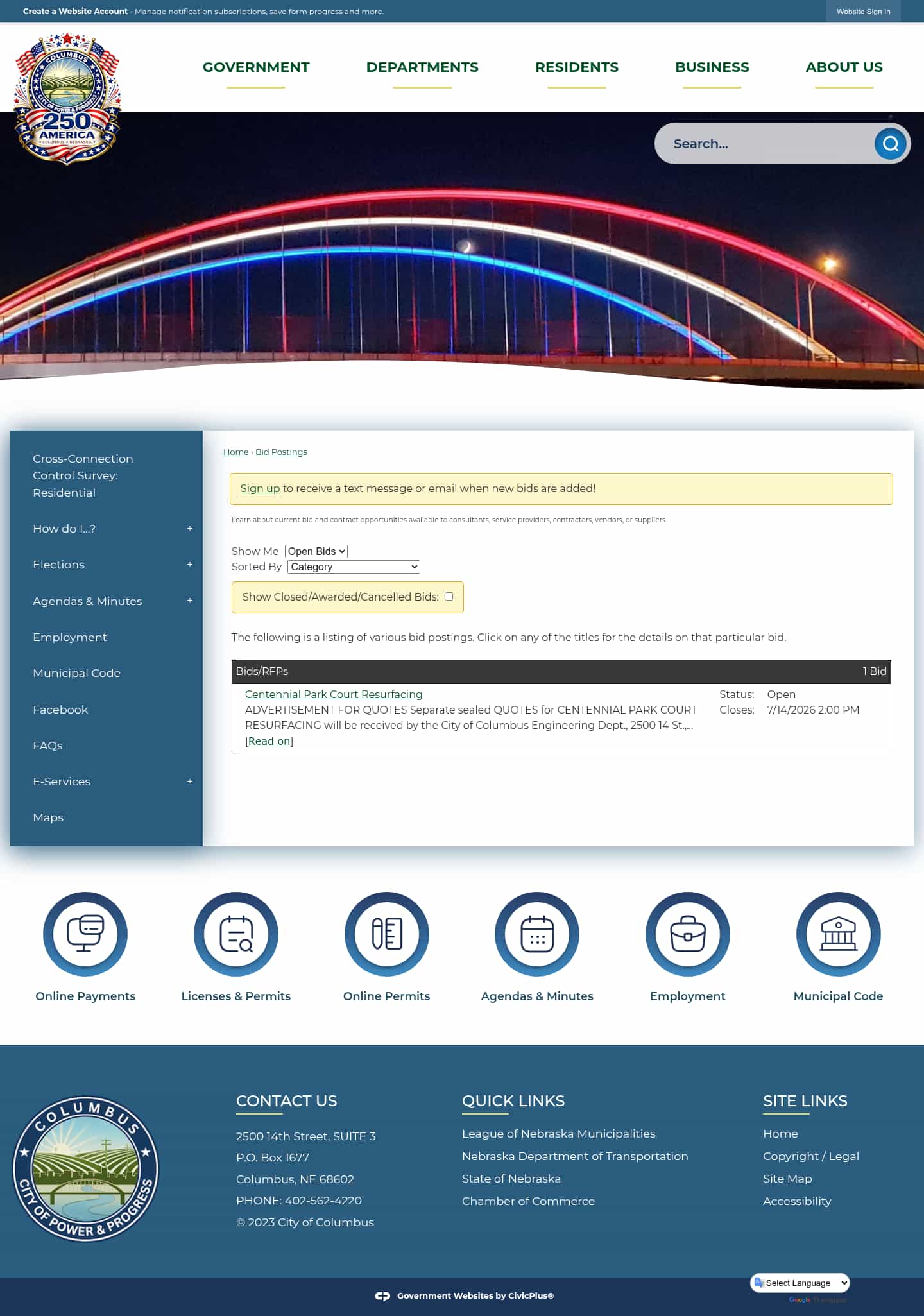This screenshot has height=1316, width=924.
Task: Click League of Nebraska Municipalities link
Action: coord(558,1134)
